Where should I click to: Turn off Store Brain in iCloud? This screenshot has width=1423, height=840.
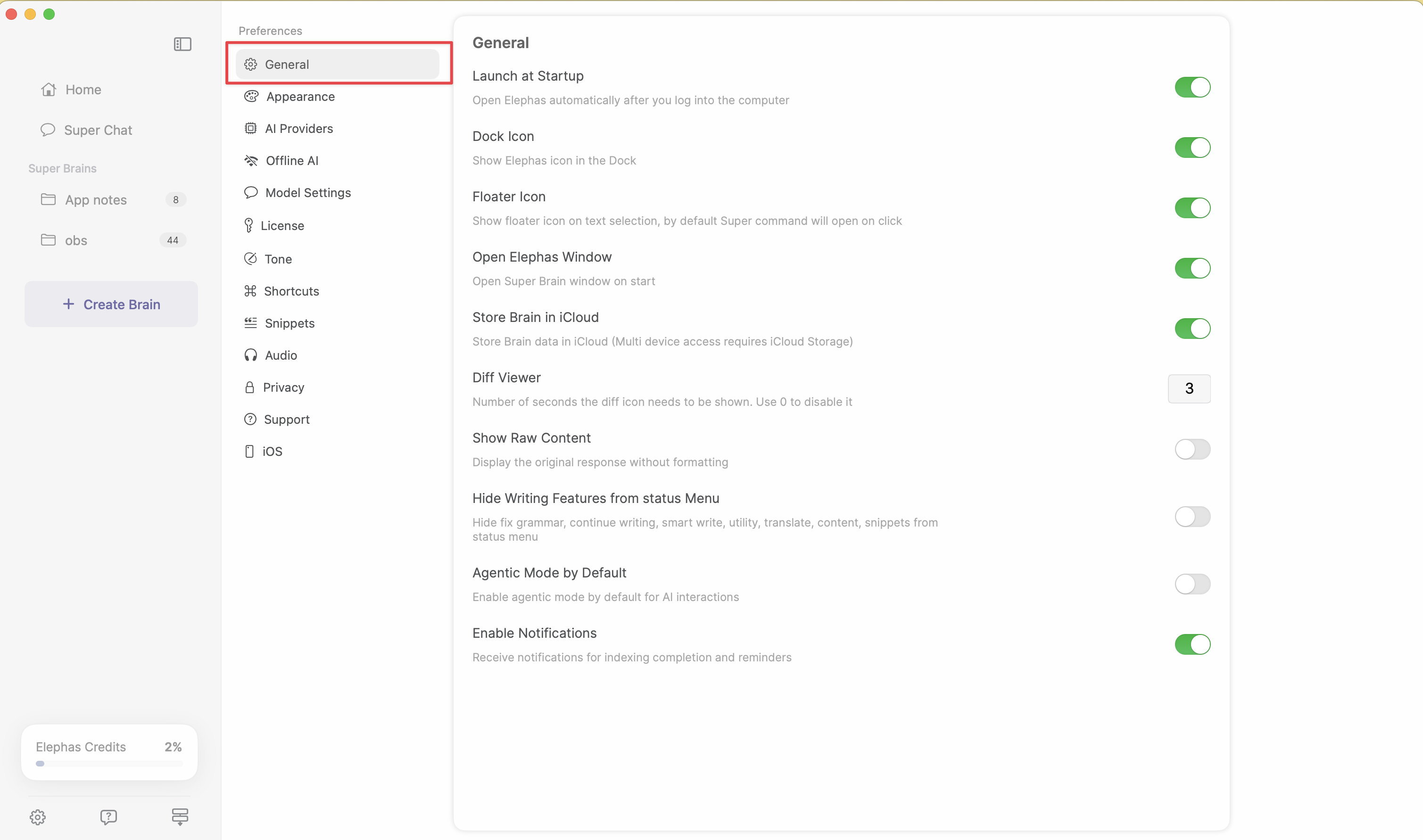(x=1192, y=328)
